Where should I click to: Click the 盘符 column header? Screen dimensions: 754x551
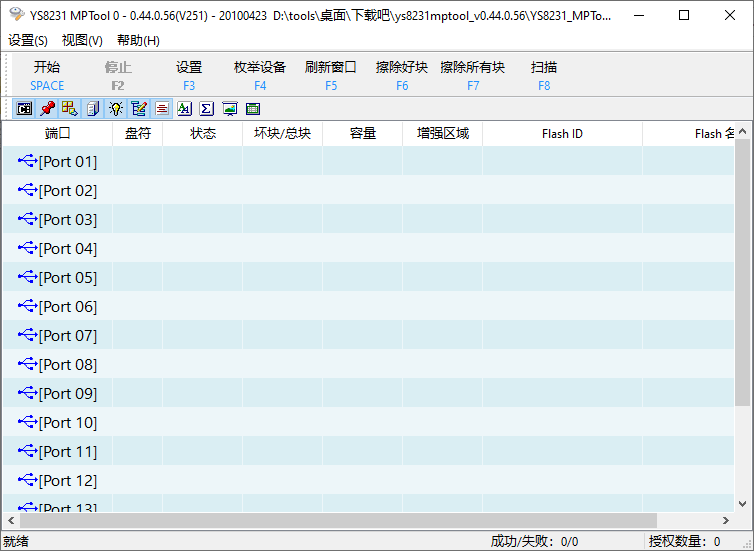138,134
